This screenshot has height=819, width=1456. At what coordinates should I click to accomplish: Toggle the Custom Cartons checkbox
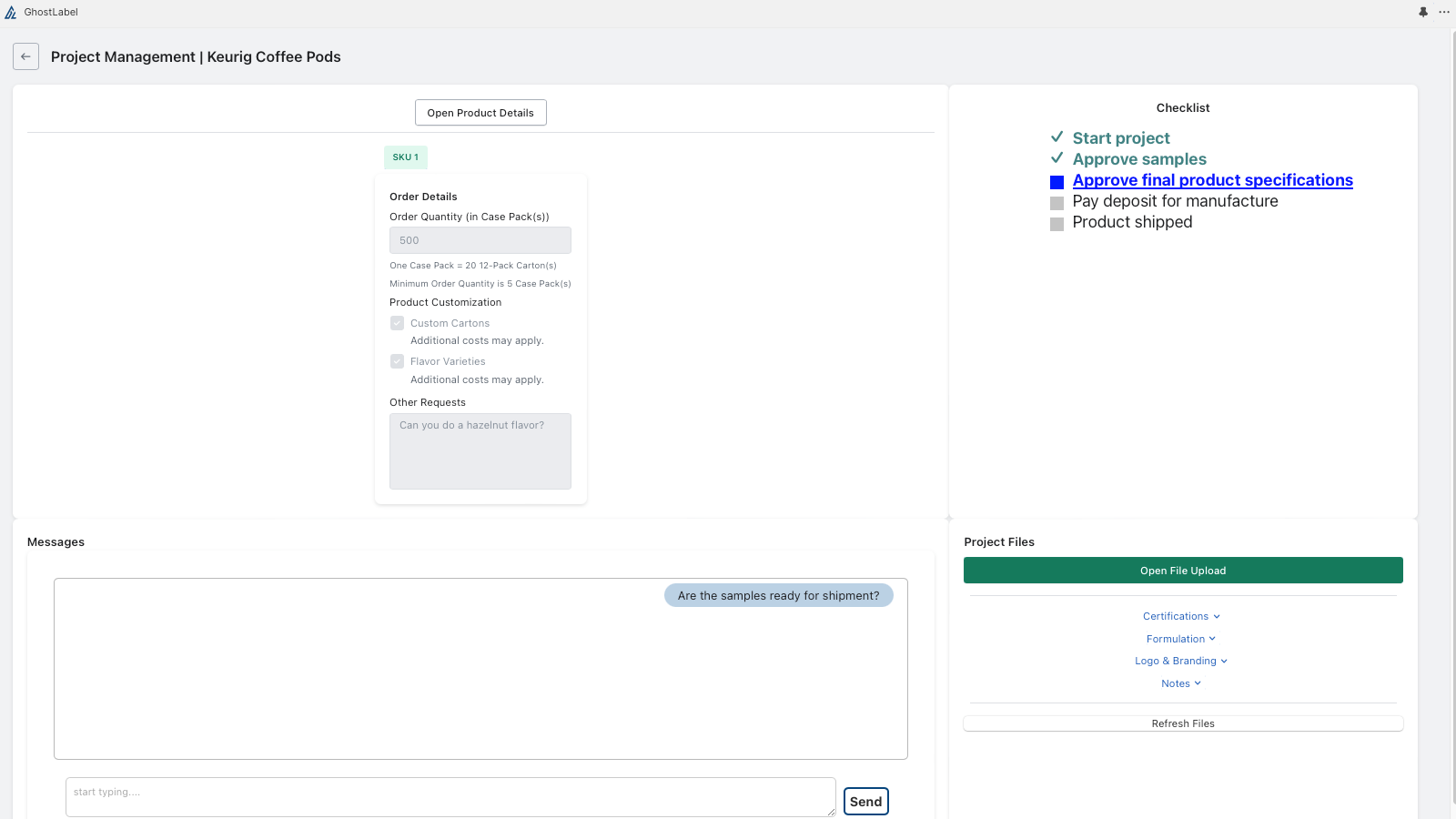[x=397, y=323]
